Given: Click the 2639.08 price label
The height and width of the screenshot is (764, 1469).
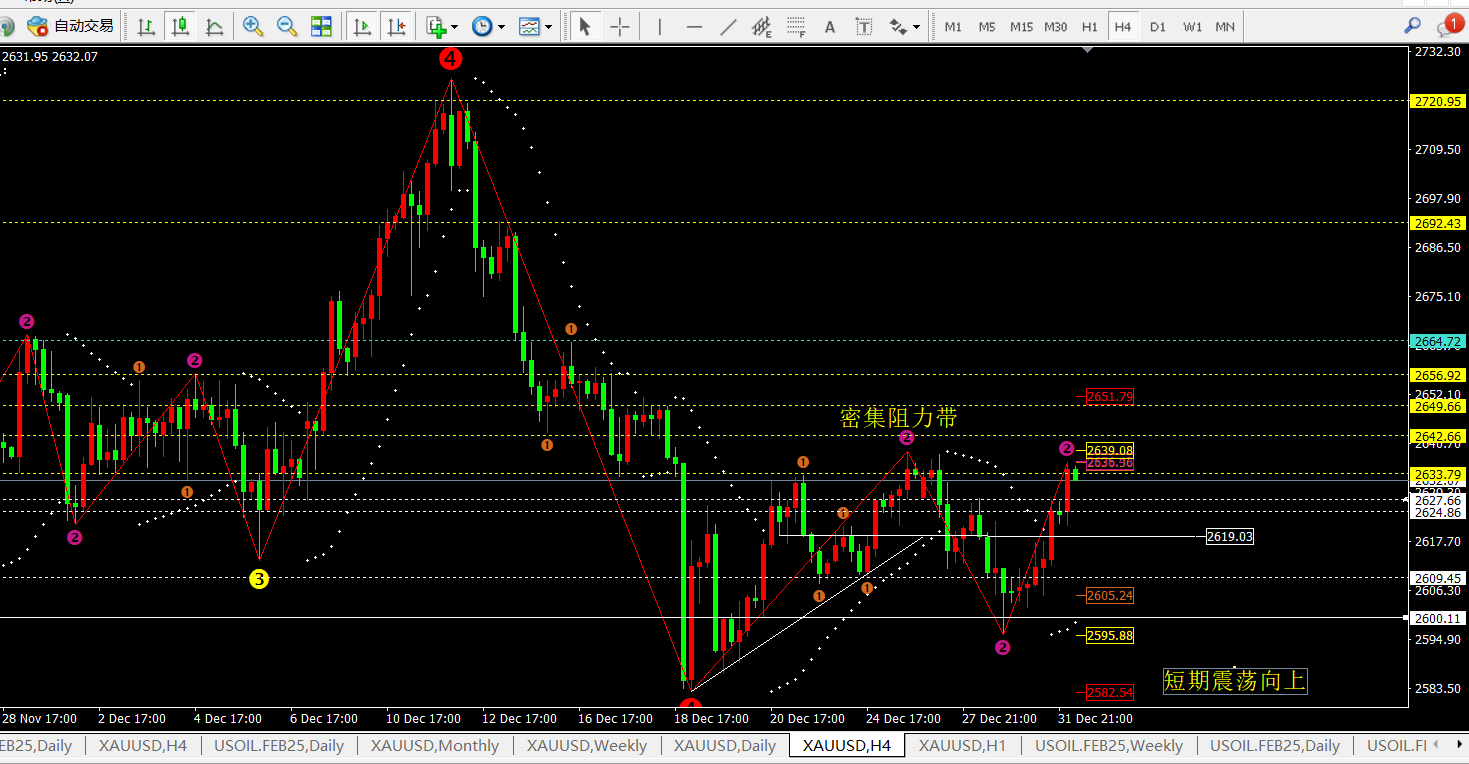Looking at the screenshot, I should (x=1110, y=450).
